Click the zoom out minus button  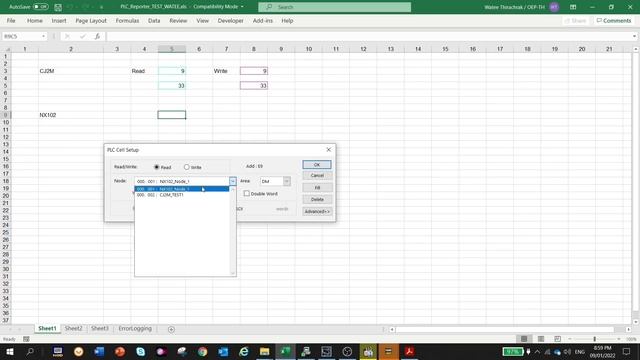point(570,339)
